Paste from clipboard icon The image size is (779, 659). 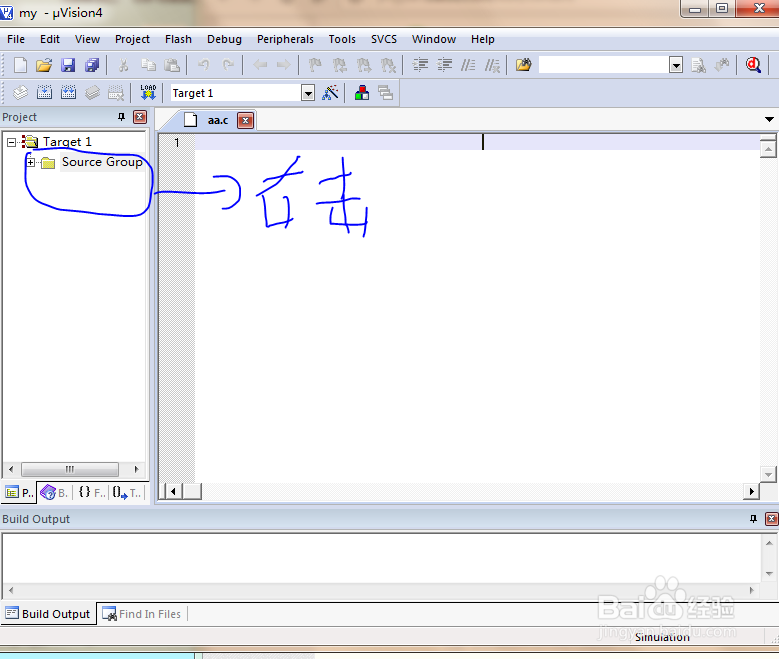(x=172, y=65)
